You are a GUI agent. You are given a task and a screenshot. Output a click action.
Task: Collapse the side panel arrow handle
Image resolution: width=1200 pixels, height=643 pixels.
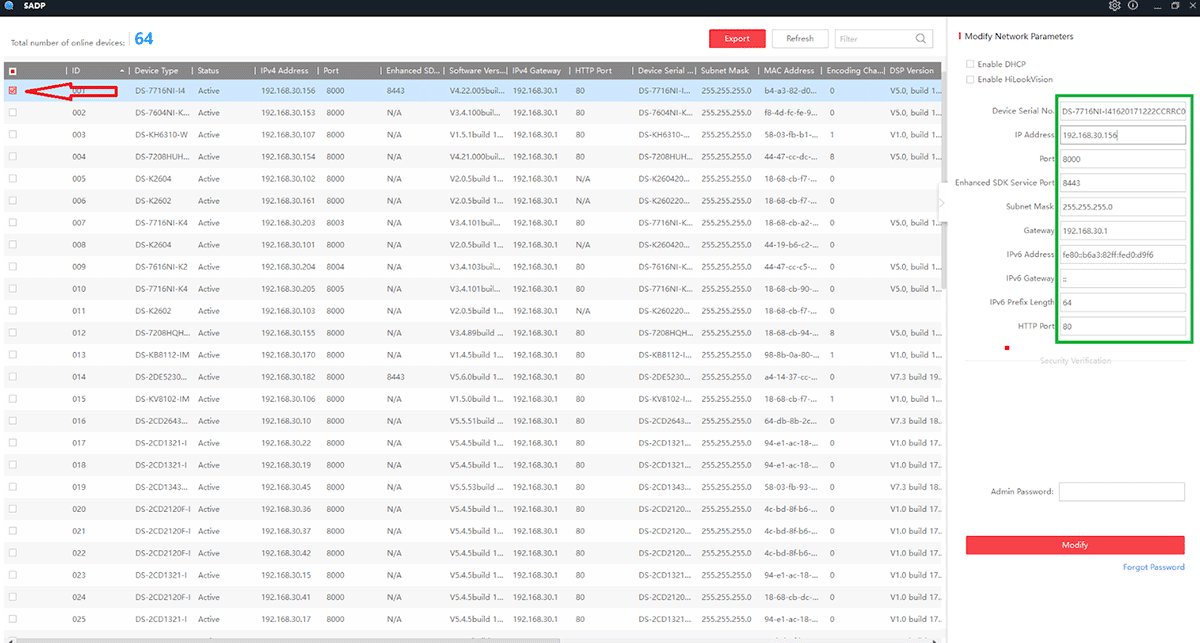(x=941, y=203)
